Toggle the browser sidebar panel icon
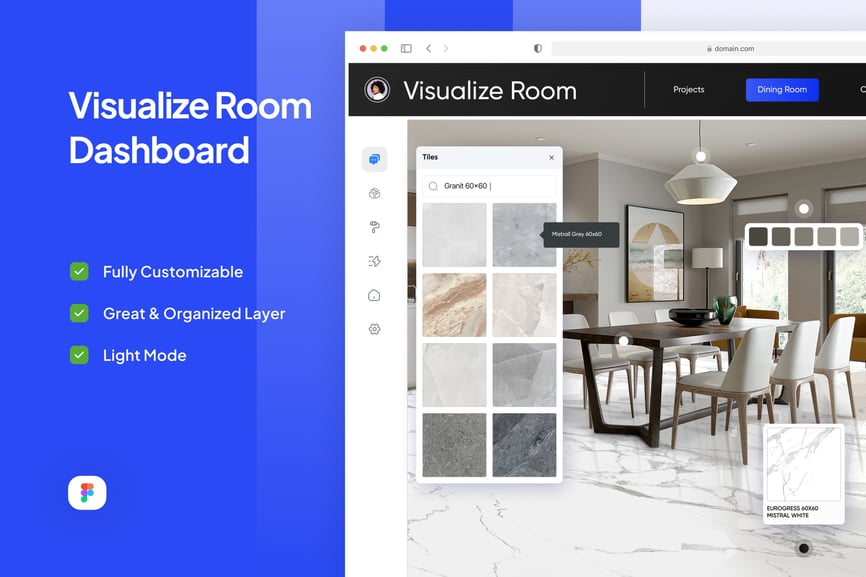The image size is (866, 577). [x=406, y=48]
